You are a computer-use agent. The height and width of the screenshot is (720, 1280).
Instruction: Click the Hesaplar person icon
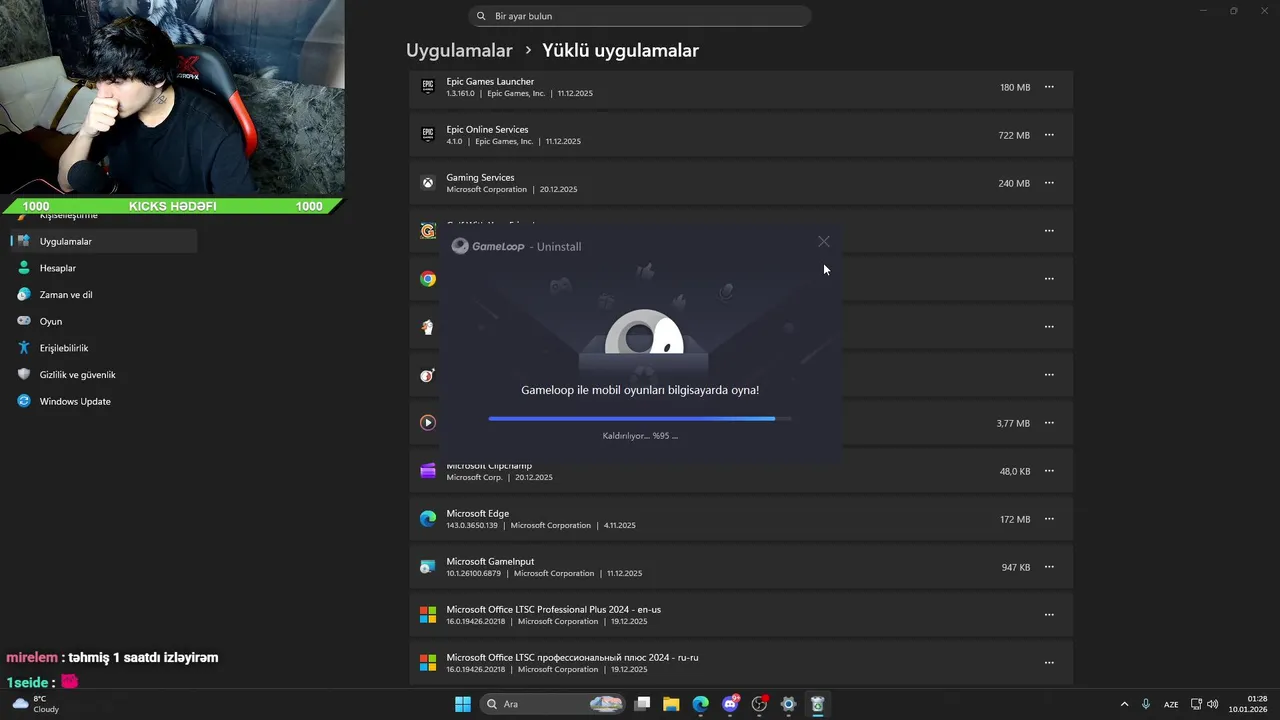[x=24, y=268]
